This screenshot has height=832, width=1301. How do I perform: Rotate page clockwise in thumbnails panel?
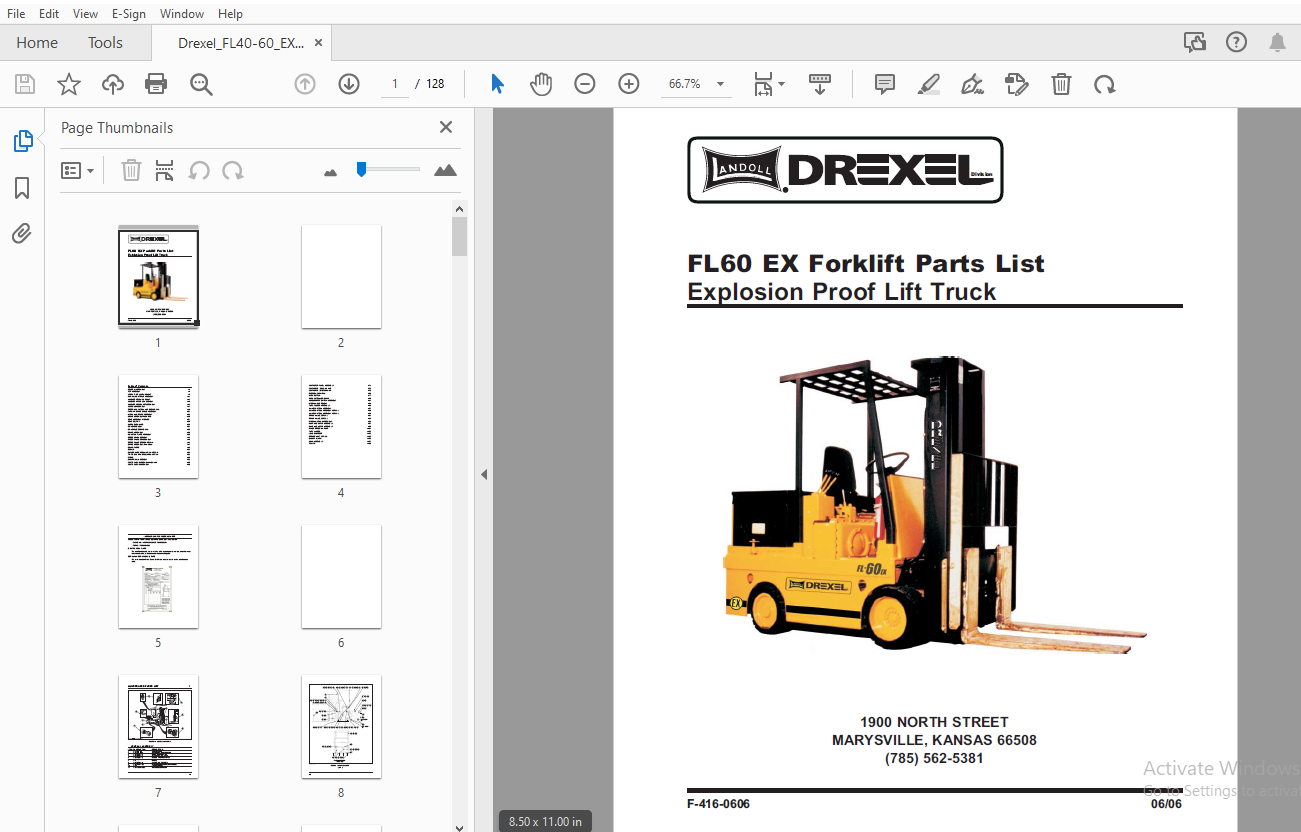(x=233, y=170)
